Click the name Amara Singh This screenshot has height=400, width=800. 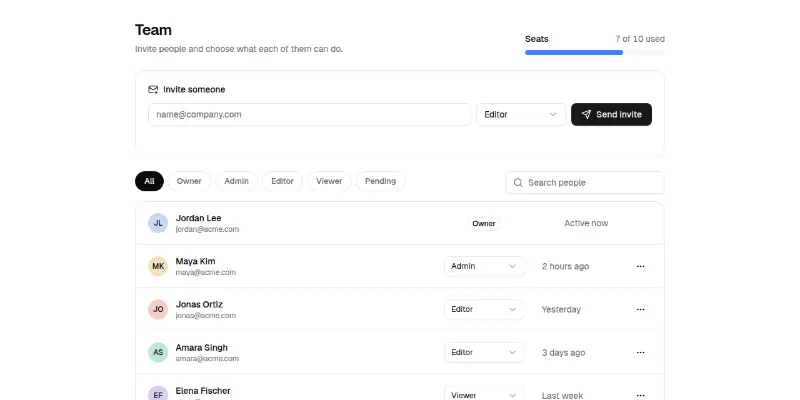202,347
